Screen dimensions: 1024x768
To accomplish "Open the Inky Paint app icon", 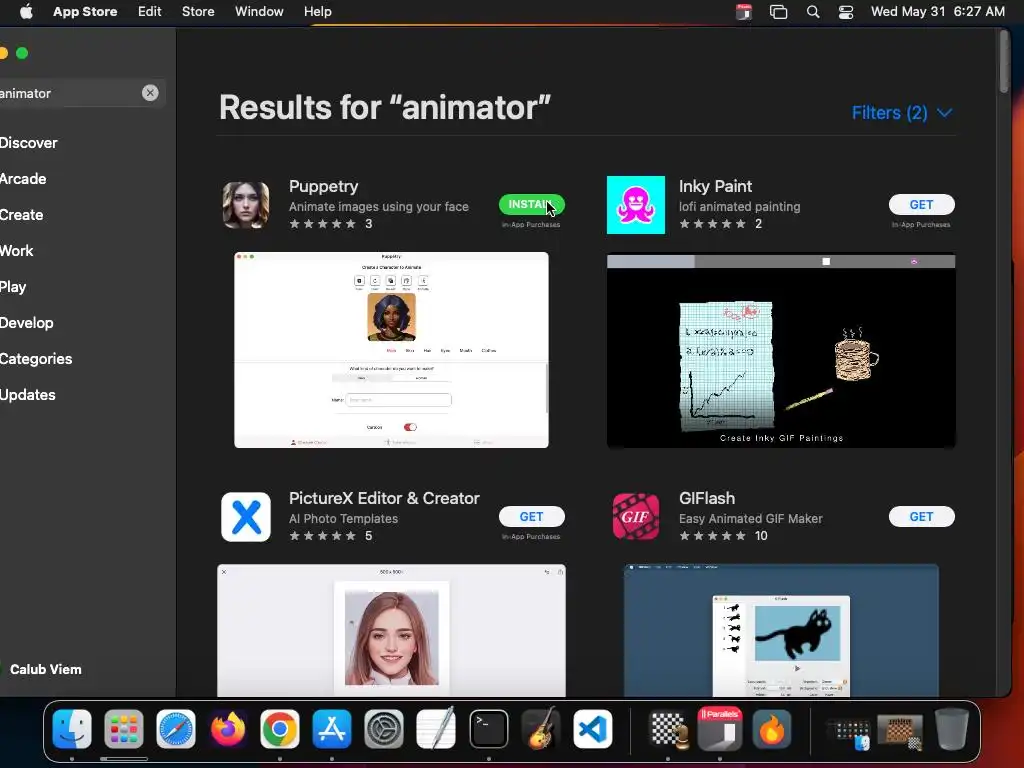I will (x=635, y=205).
